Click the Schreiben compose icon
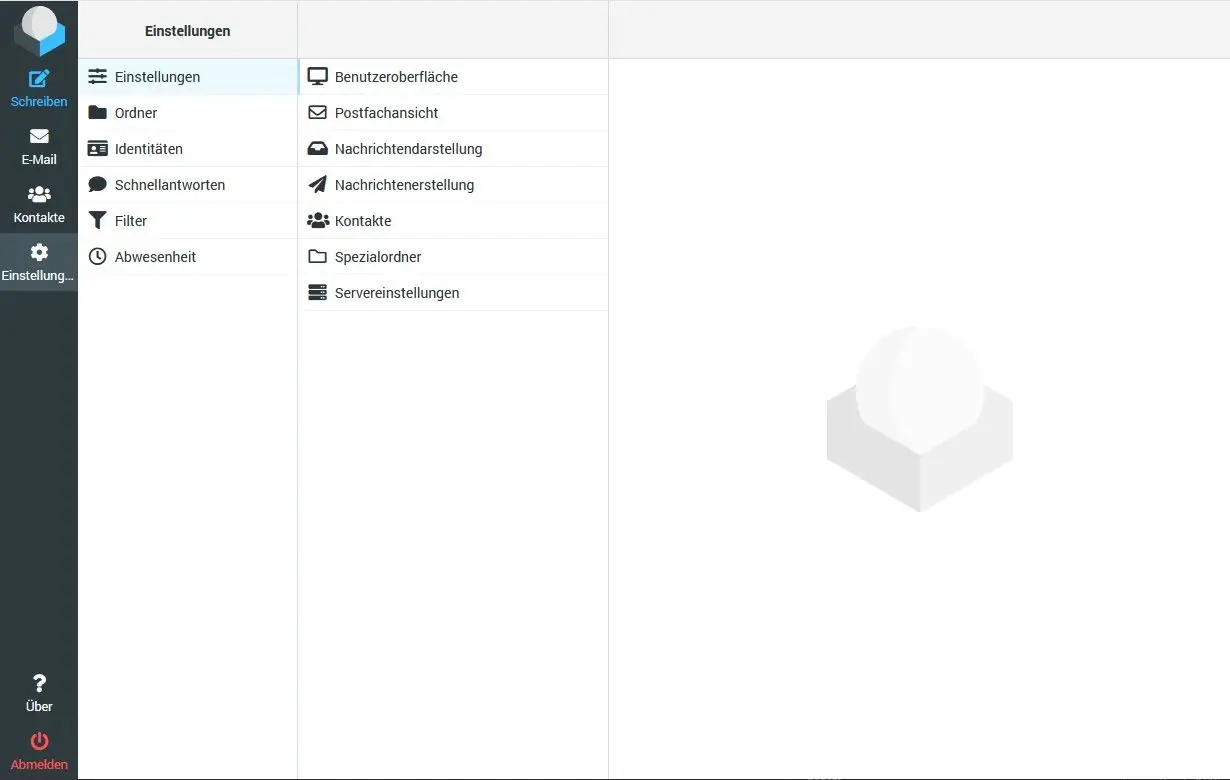 click(39, 80)
